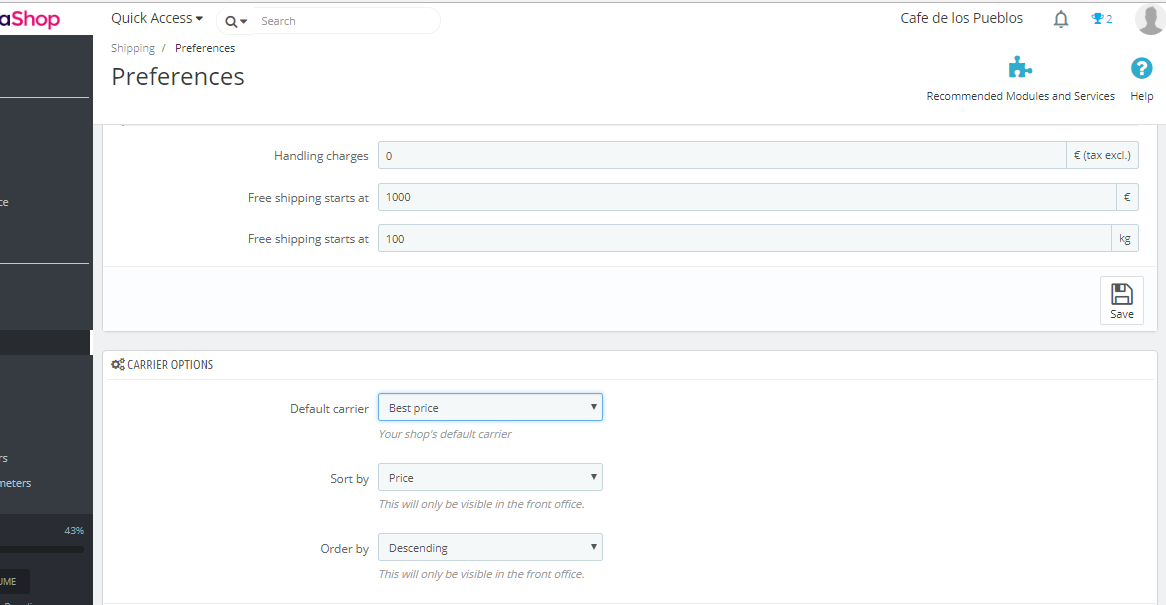Click the Preferences breadcrumb item
The image size is (1166, 605).
click(205, 48)
